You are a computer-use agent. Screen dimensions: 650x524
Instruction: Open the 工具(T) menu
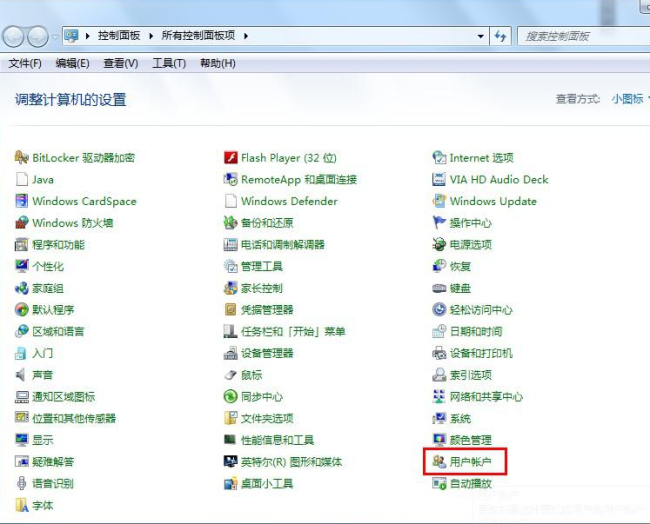[169, 63]
